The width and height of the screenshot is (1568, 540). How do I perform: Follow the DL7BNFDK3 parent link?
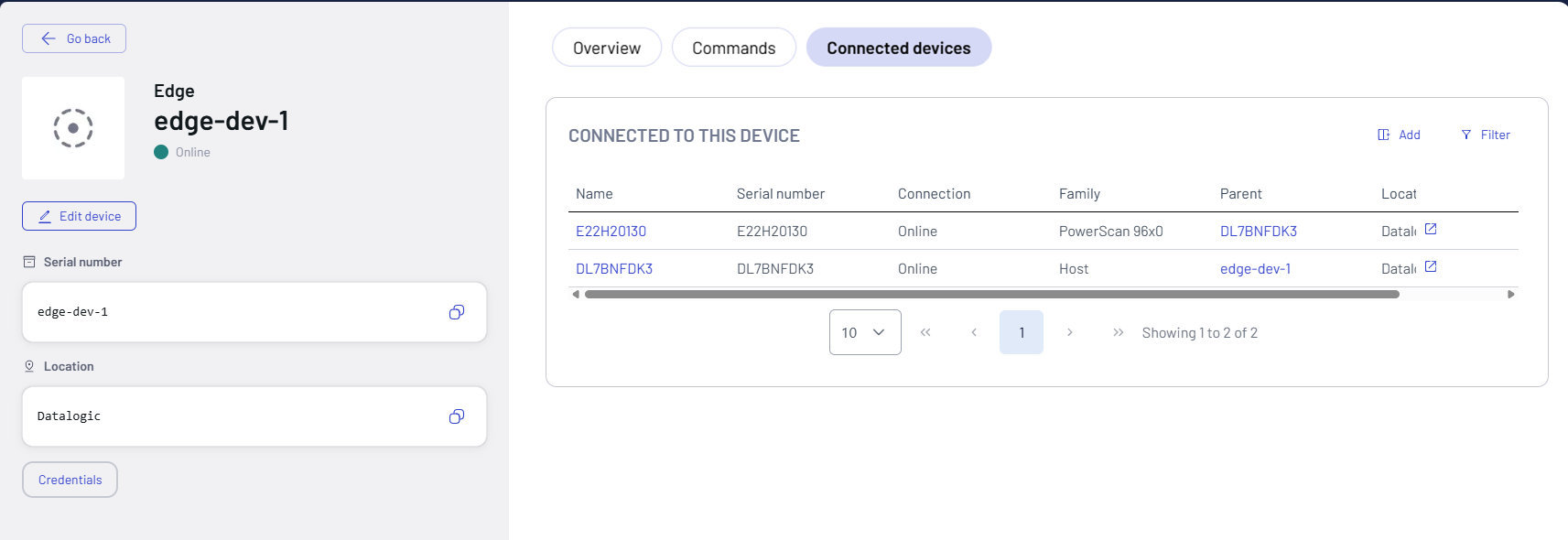(1258, 231)
